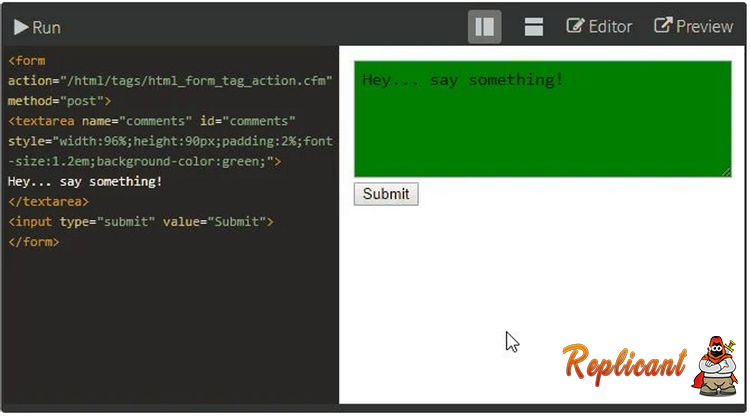Click the code line with form action URL
The width and height of the screenshot is (750, 416).
pyautogui.click(x=170, y=81)
